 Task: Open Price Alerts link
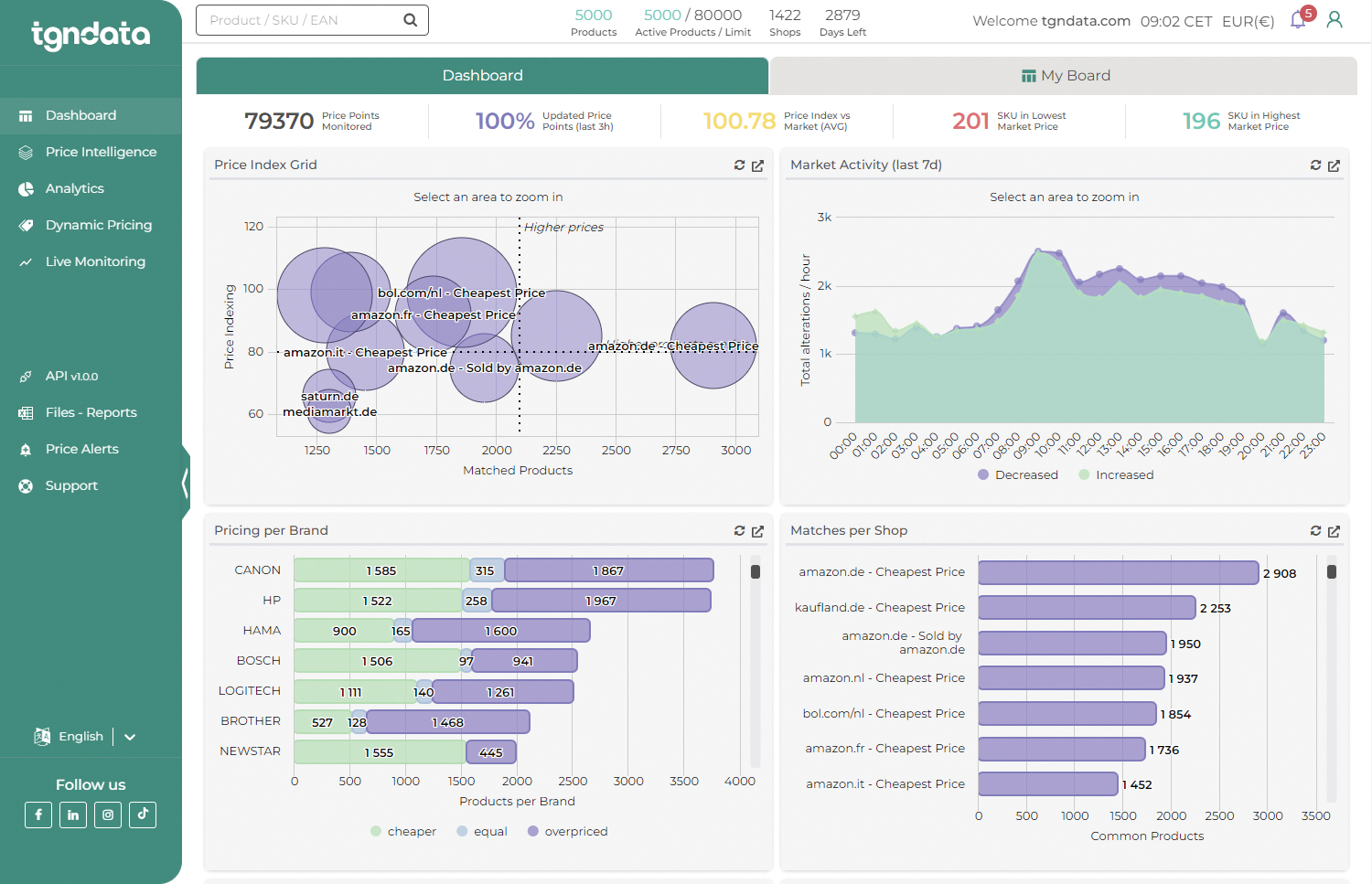coord(82,450)
